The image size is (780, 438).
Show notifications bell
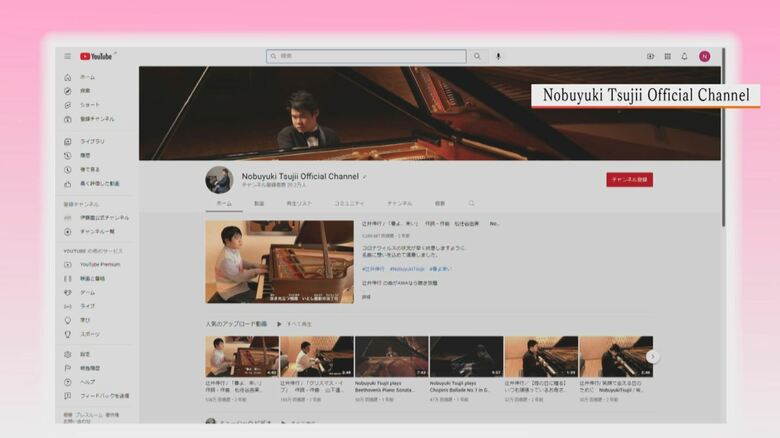coord(684,57)
